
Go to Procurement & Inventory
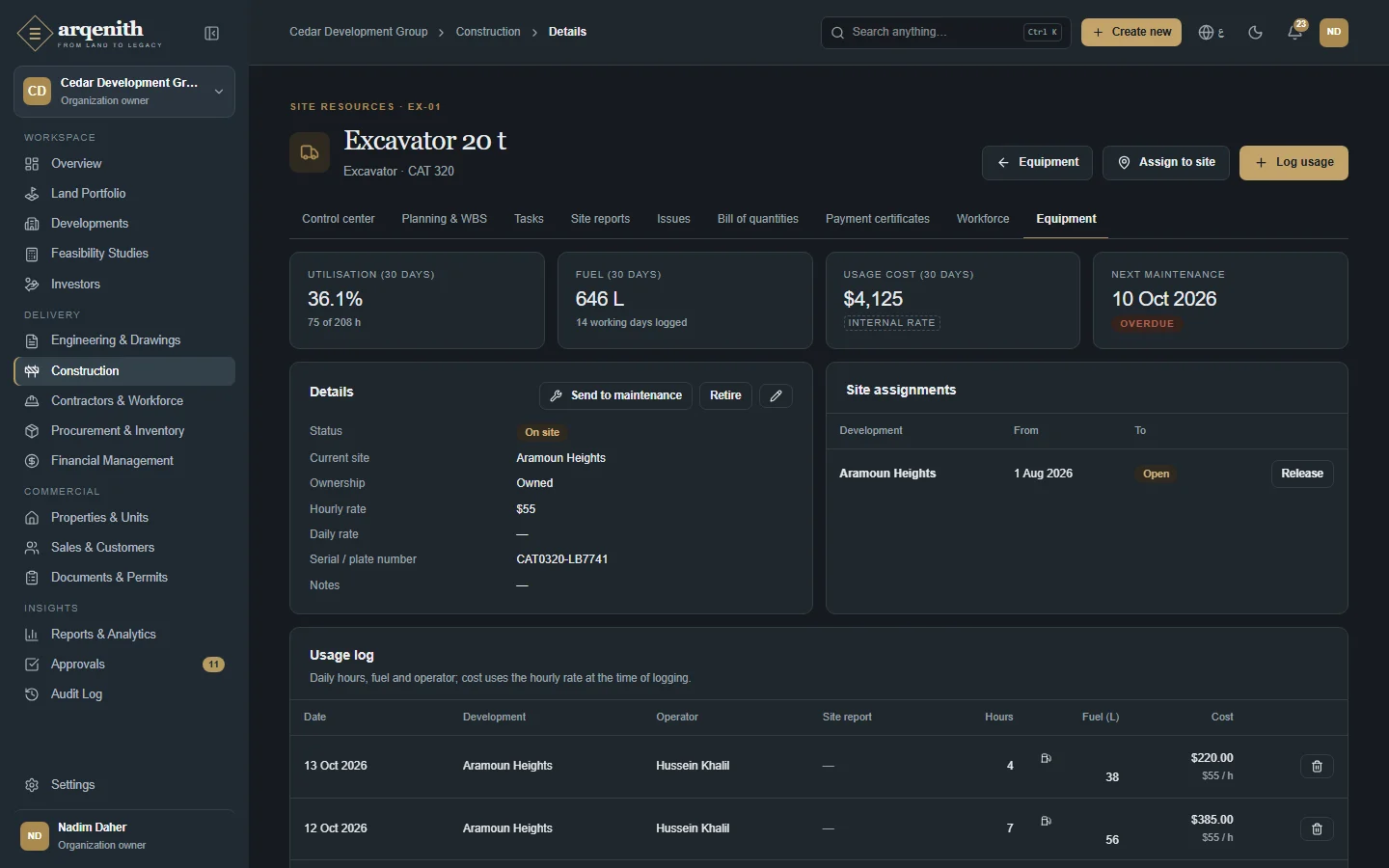click(x=124, y=431)
